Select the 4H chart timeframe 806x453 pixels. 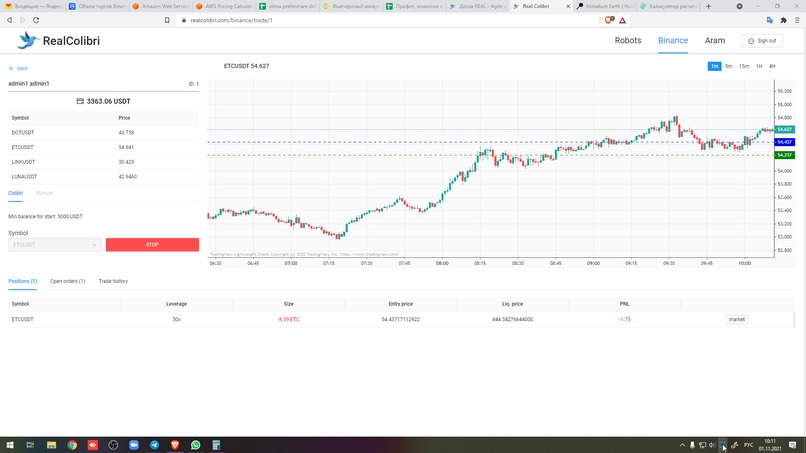tap(772, 66)
